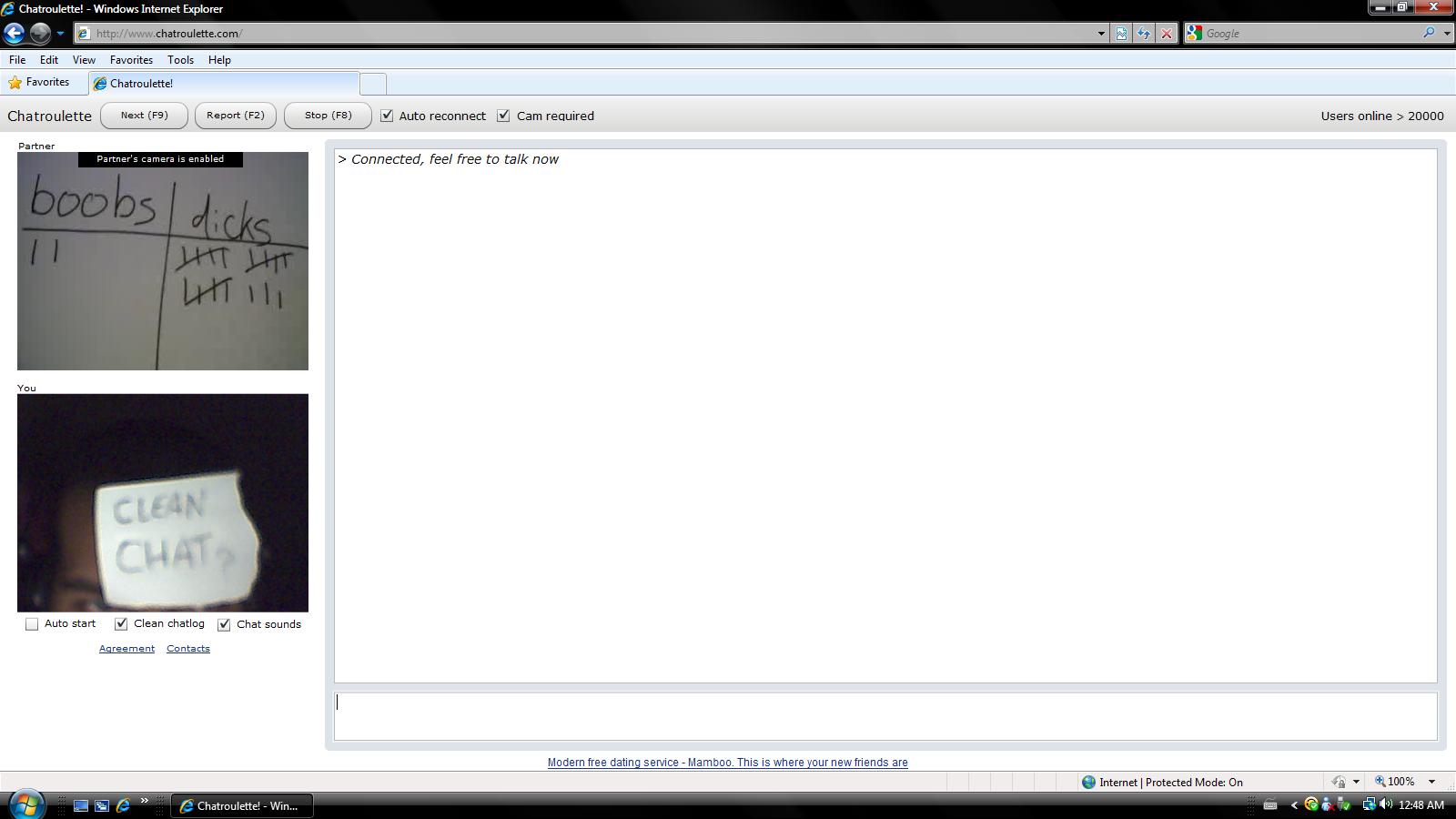This screenshot has width=1456, height=819.
Task: Launch Internet Explorer from Quick Launch
Action: coord(123,805)
